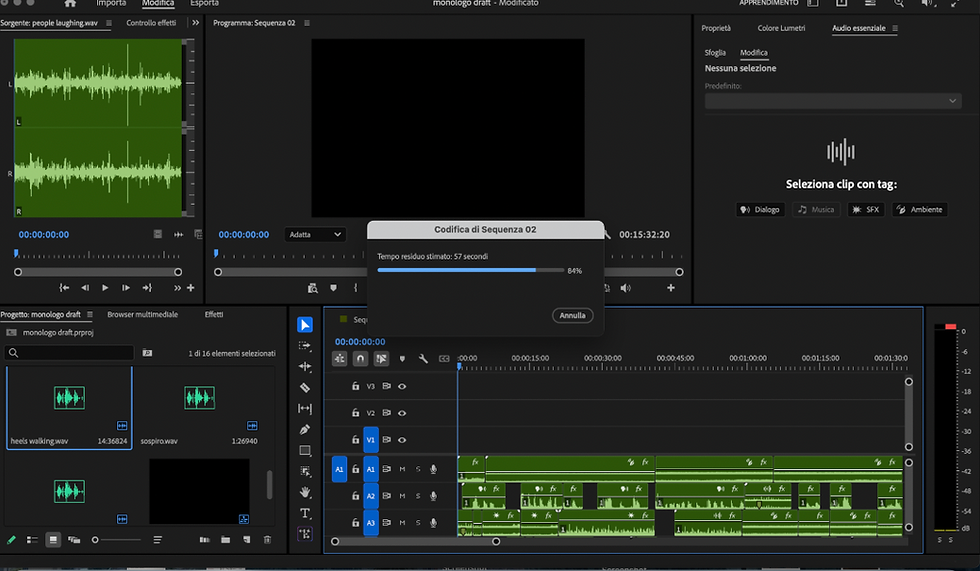
Task: Tag clip as Dialogo
Action: coord(760,209)
